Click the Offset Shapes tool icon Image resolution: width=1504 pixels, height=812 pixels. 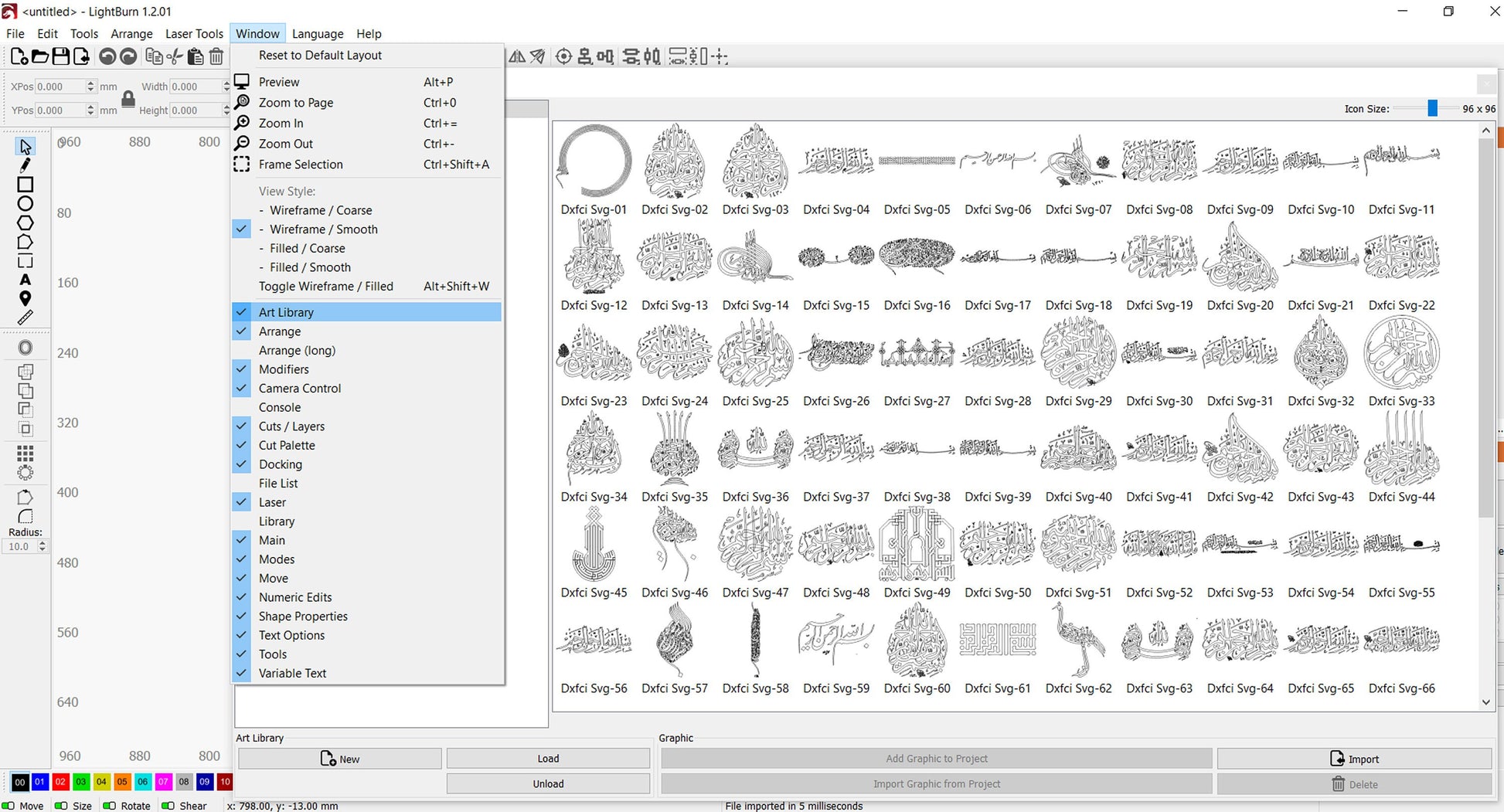[26, 348]
